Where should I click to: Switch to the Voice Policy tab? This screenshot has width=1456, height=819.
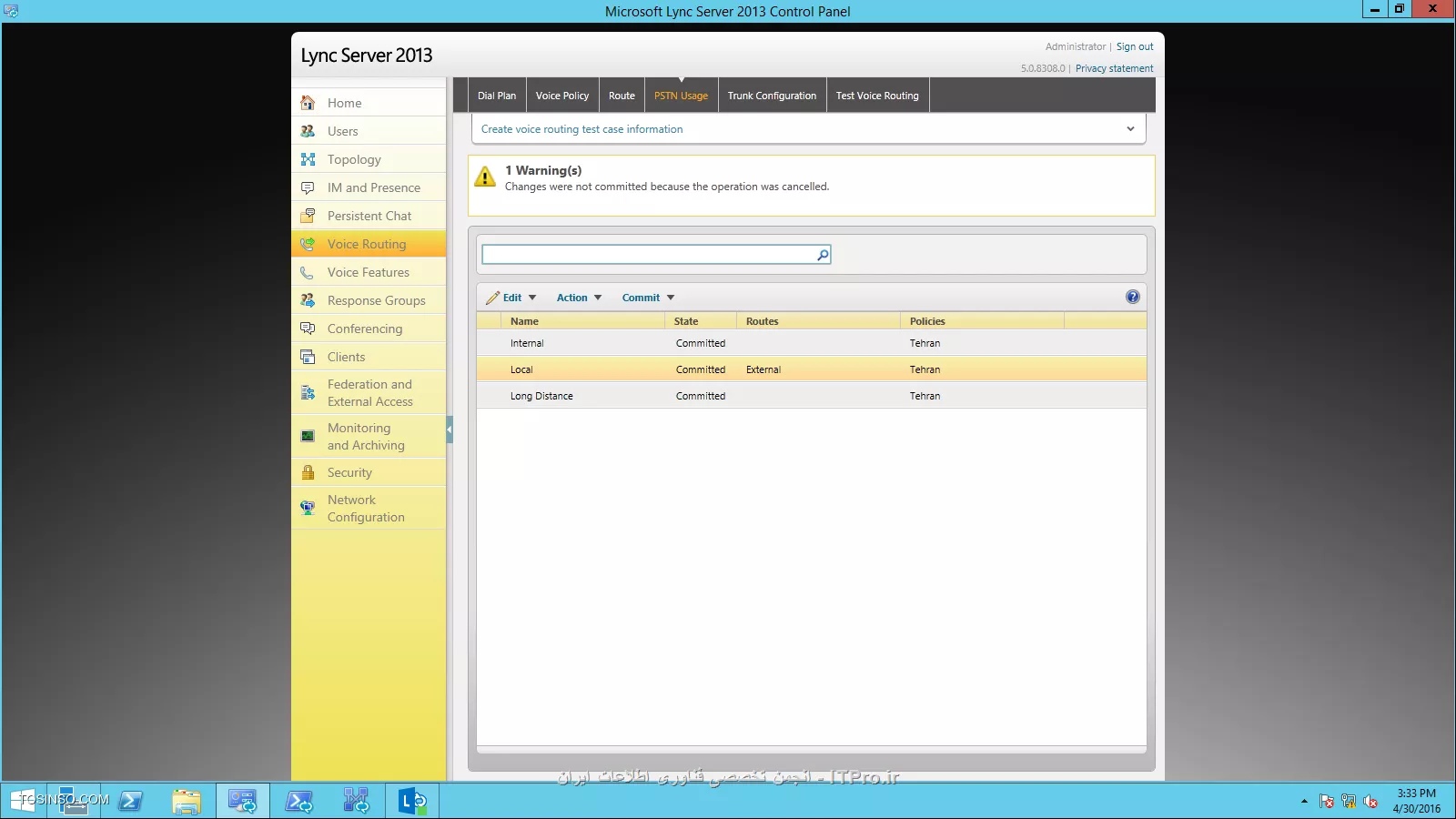pos(562,96)
